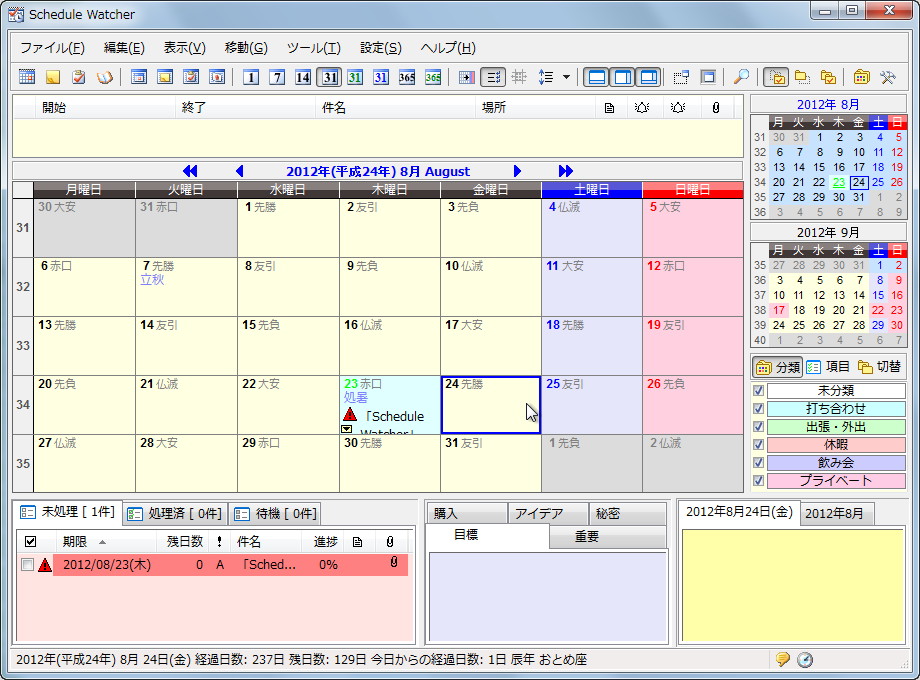The height and width of the screenshot is (680, 920).
Task: Switch to the 365-day year view icon
Action: 406,74
